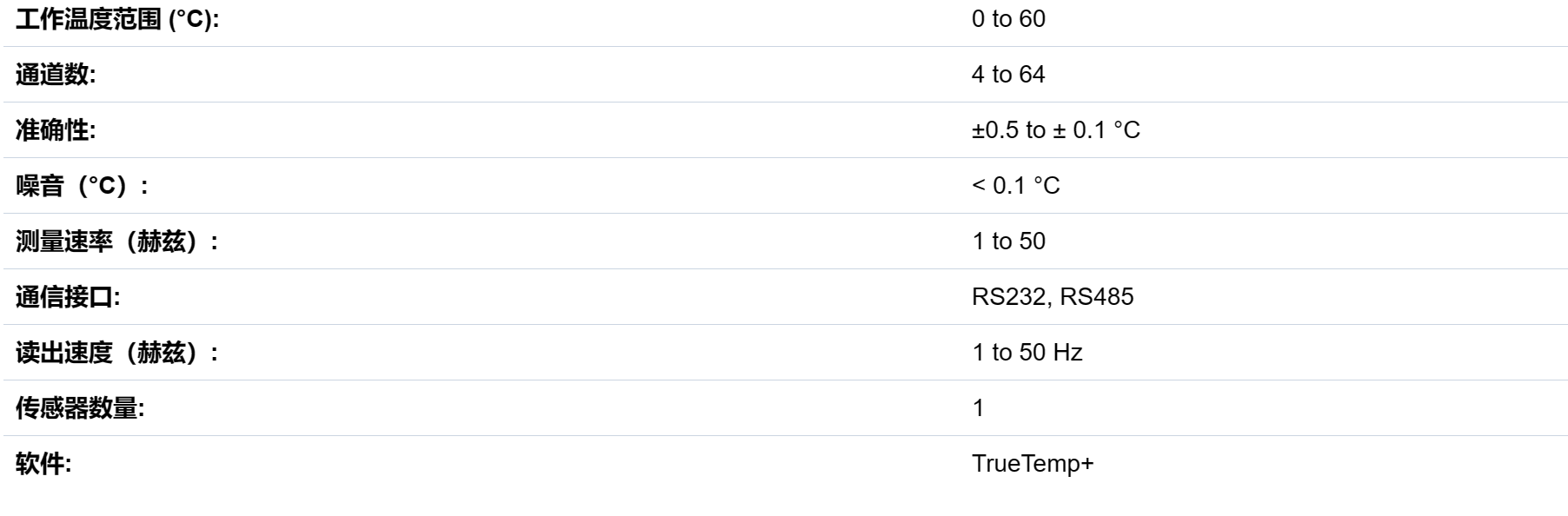The width and height of the screenshot is (1568, 516).
Task: Click the 准确性 label
Action: [x=56, y=130]
